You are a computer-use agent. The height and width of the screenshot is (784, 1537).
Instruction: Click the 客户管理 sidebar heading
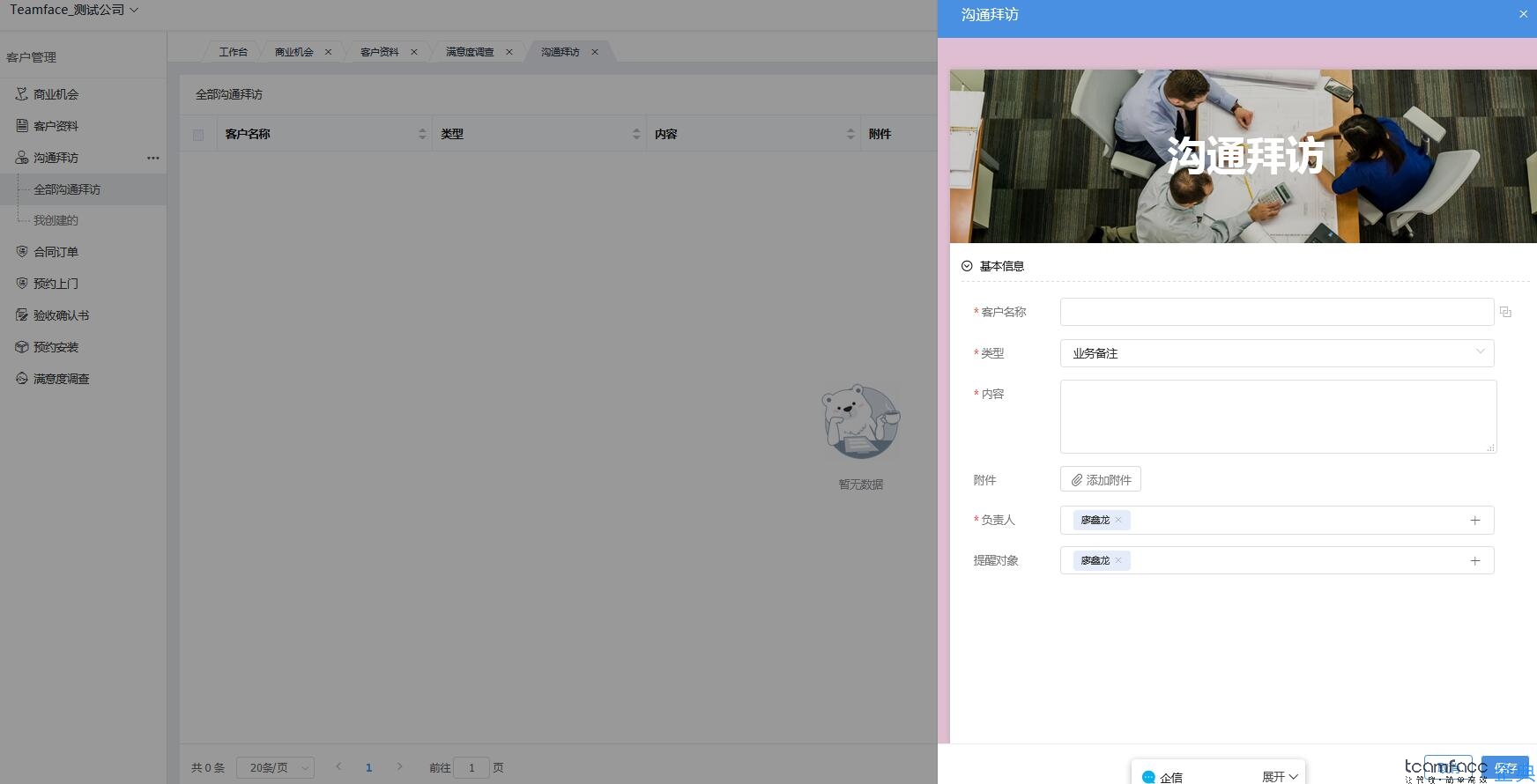(x=31, y=57)
